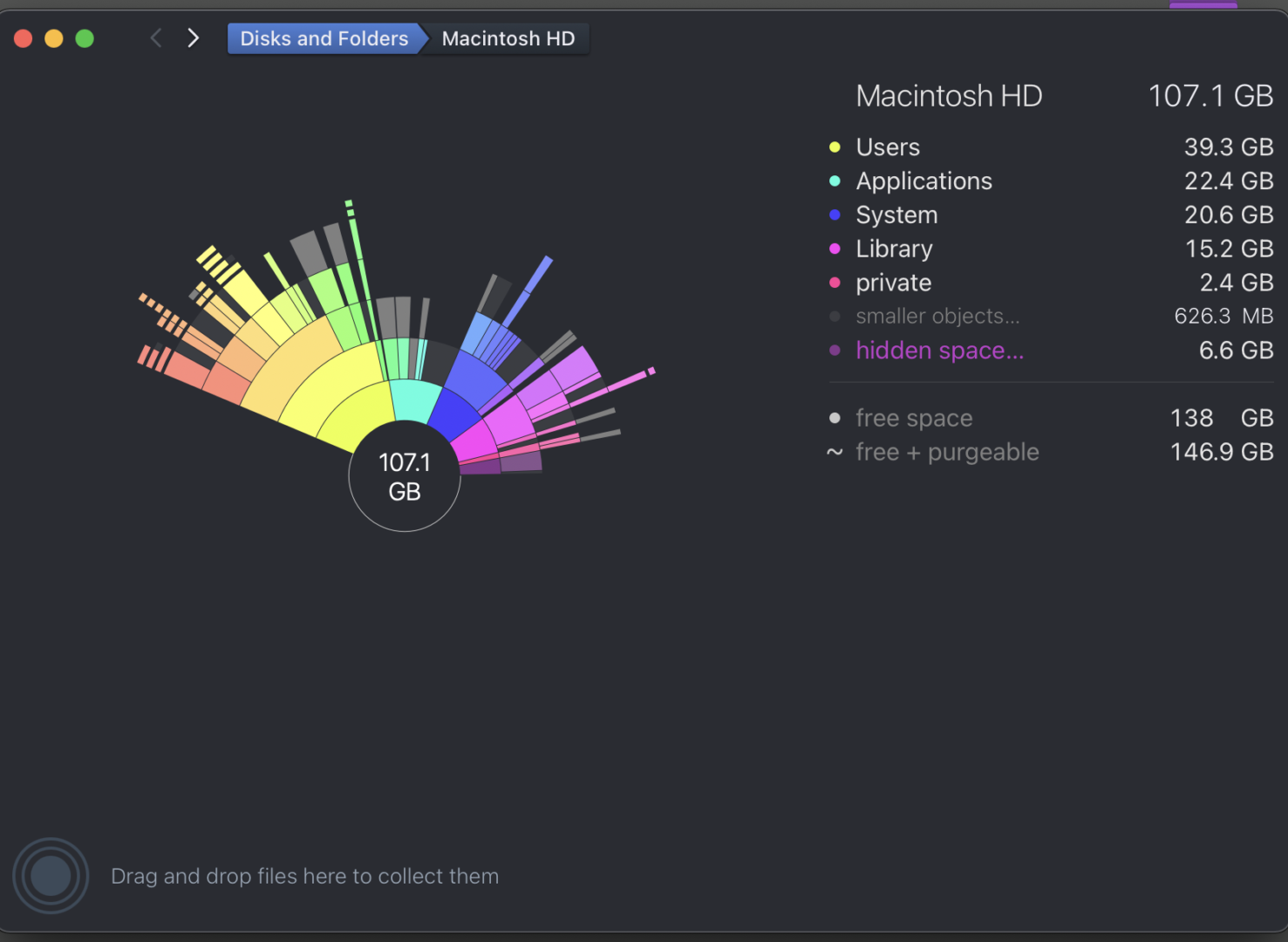Image resolution: width=1288 pixels, height=942 pixels.
Task: Click the 39.3 GB Users size value
Action: (x=1229, y=147)
